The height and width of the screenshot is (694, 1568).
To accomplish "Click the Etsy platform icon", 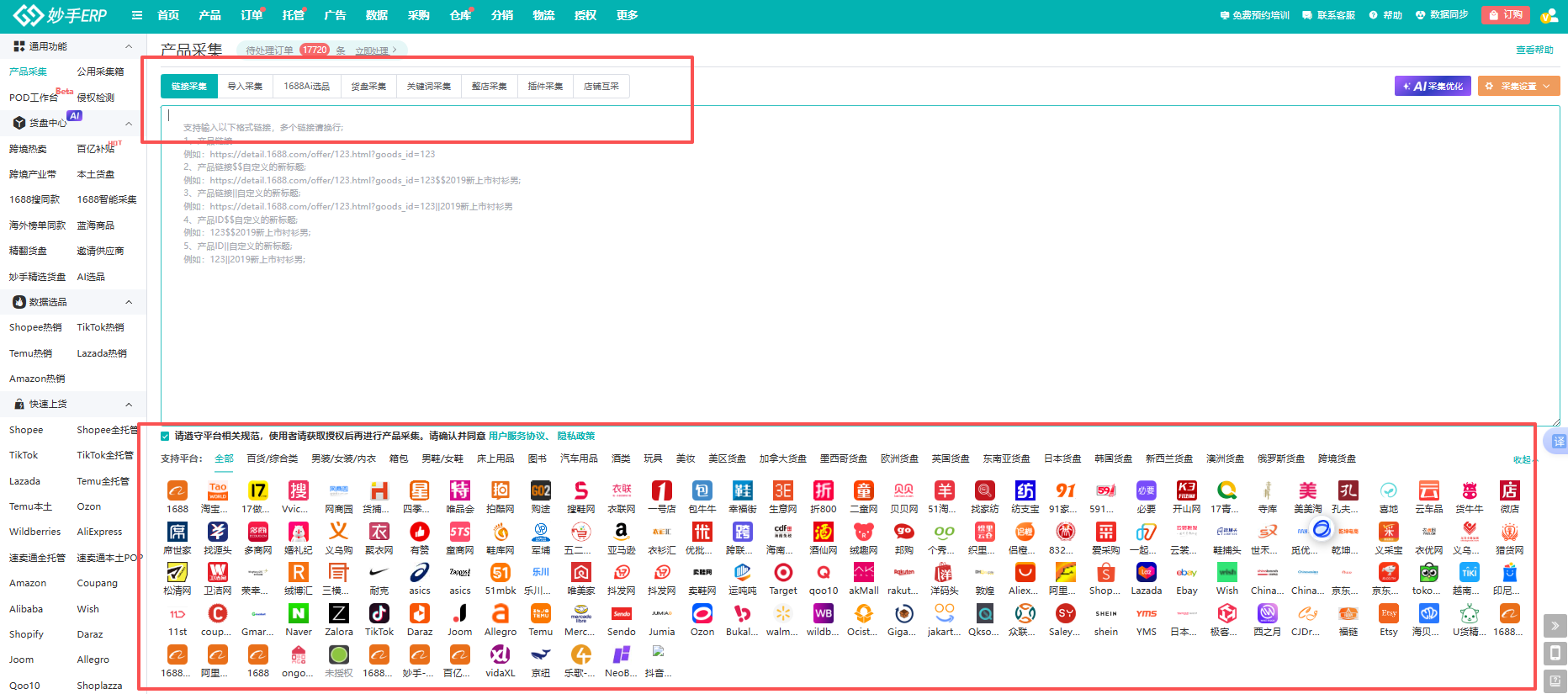I will 1388,614.
